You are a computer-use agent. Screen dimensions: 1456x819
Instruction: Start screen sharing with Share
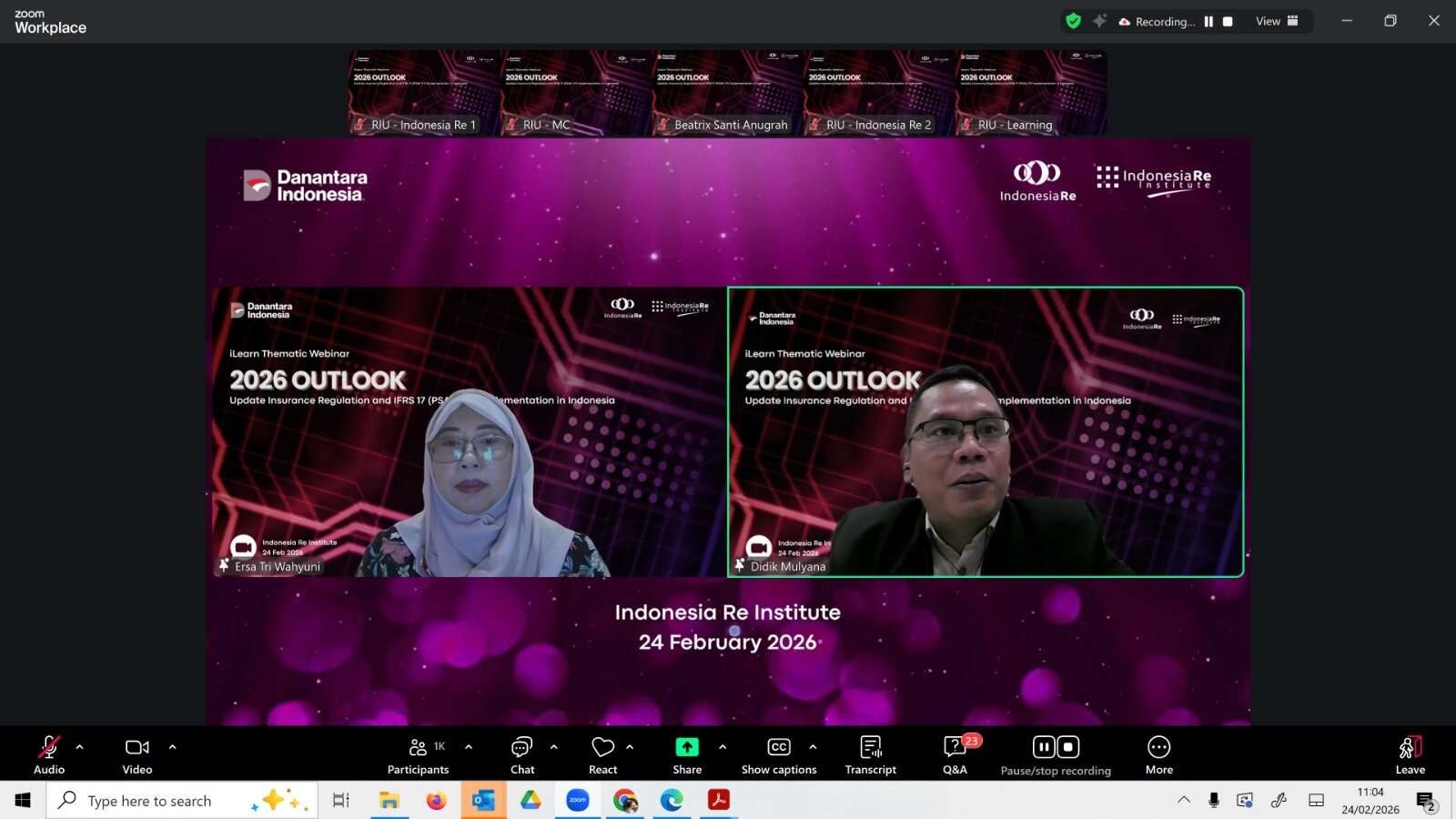(687, 754)
